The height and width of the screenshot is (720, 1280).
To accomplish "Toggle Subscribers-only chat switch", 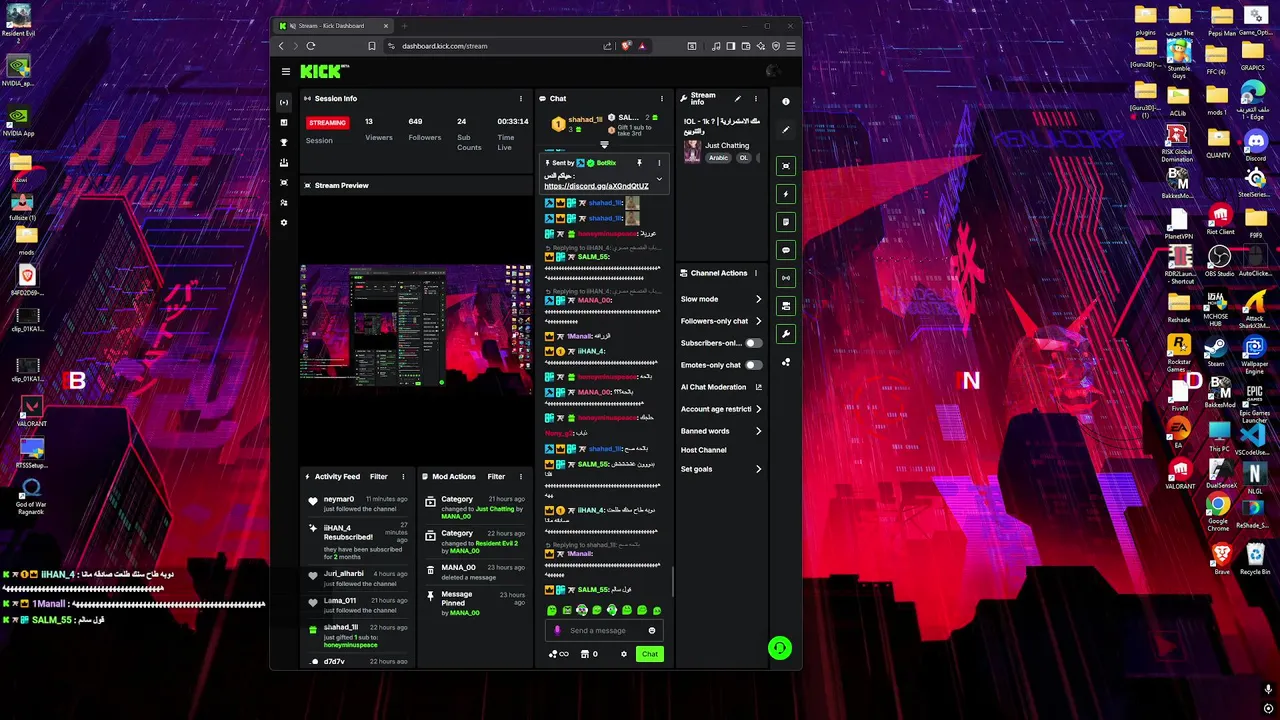I will coord(753,343).
